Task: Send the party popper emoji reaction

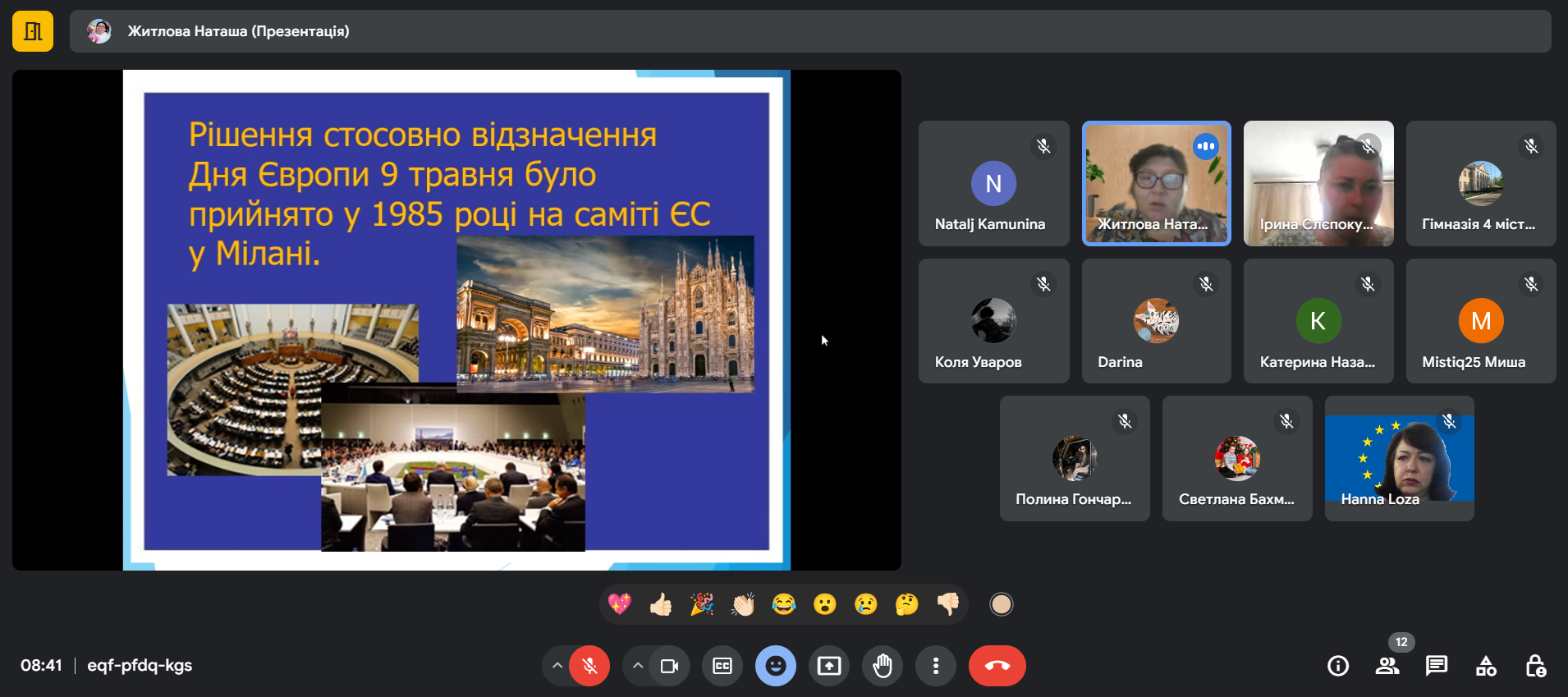Action: click(x=702, y=605)
